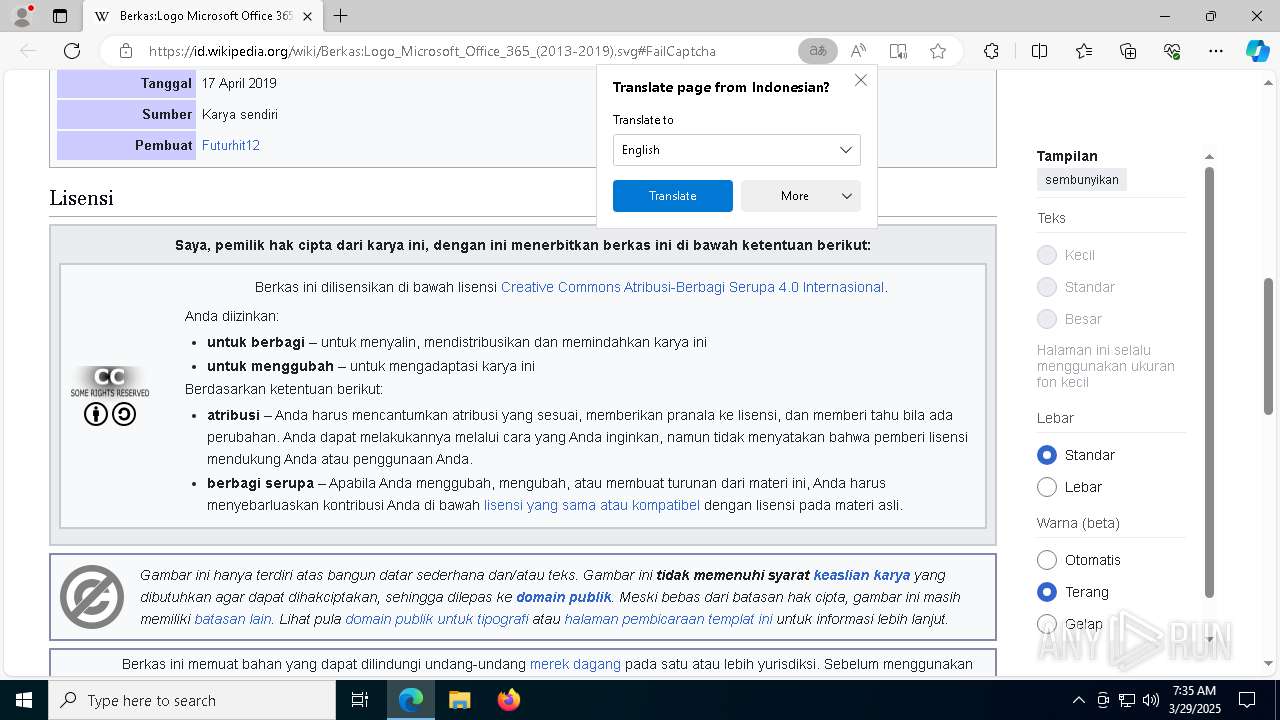Close the Berkas:Logo Microsoft Office 365 tab
1280x720 pixels.
pyautogui.click(x=307, y=16)
